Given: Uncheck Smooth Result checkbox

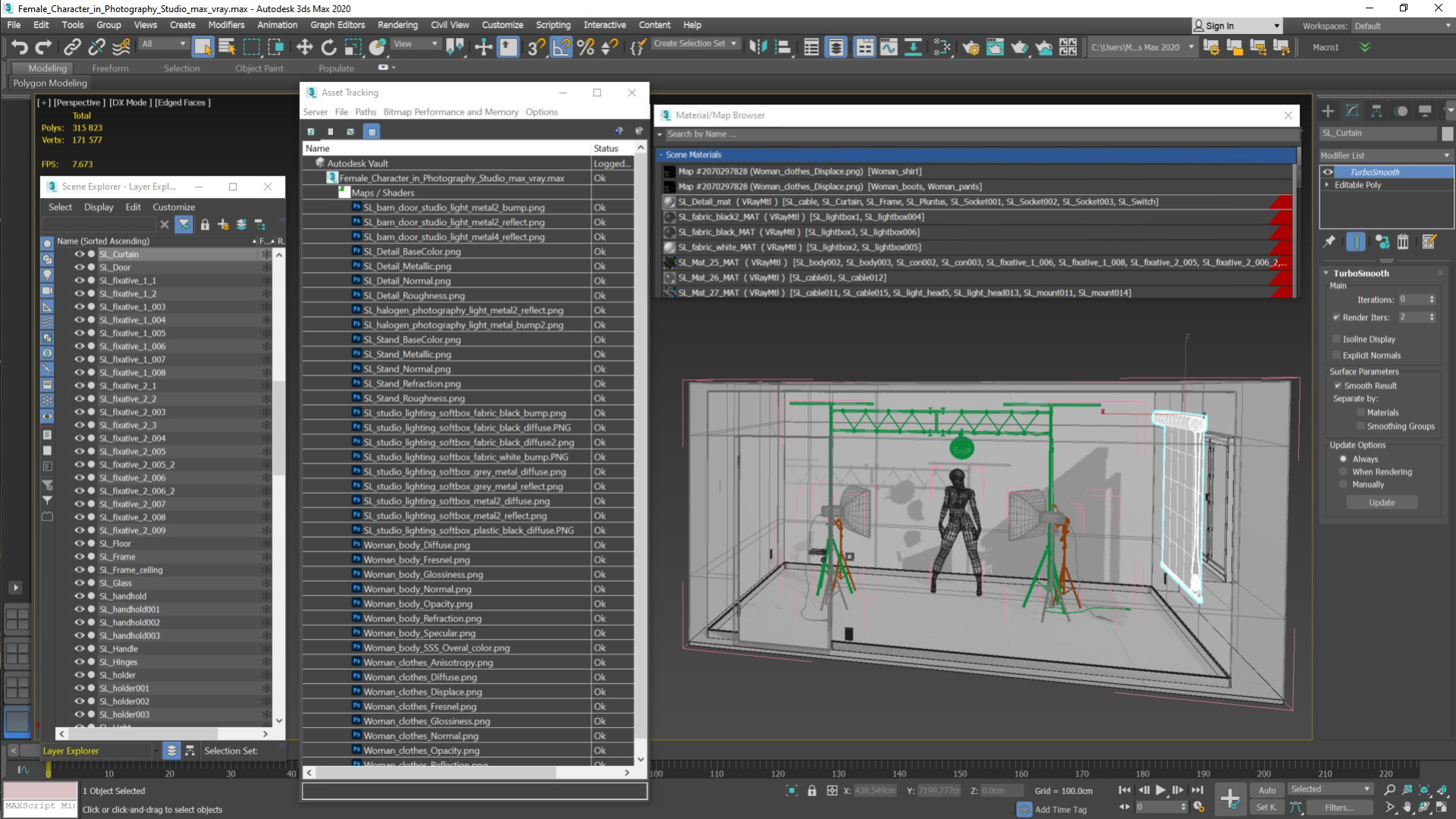Looking at the screenshot, I should coord(1338,385).
